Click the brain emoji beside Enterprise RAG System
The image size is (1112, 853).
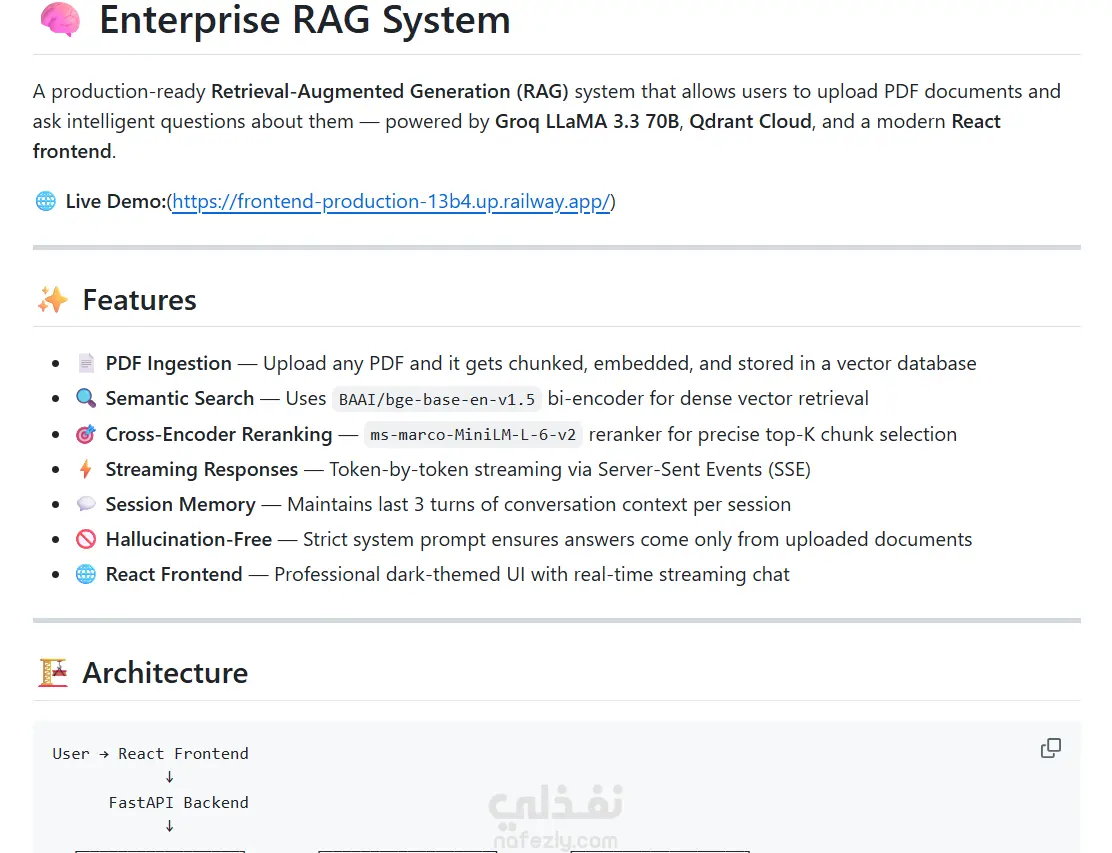60,20
